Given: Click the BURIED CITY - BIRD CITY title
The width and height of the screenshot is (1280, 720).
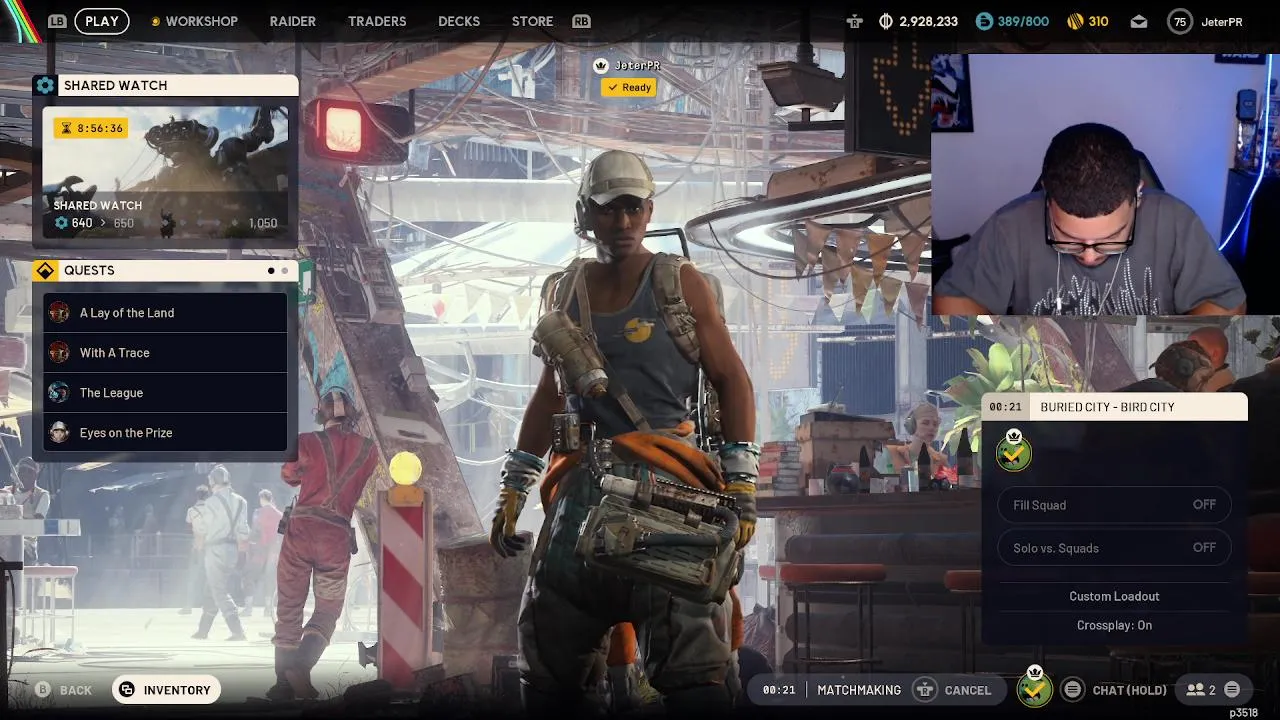Looking at the screenshot, I should [1107, 407].
